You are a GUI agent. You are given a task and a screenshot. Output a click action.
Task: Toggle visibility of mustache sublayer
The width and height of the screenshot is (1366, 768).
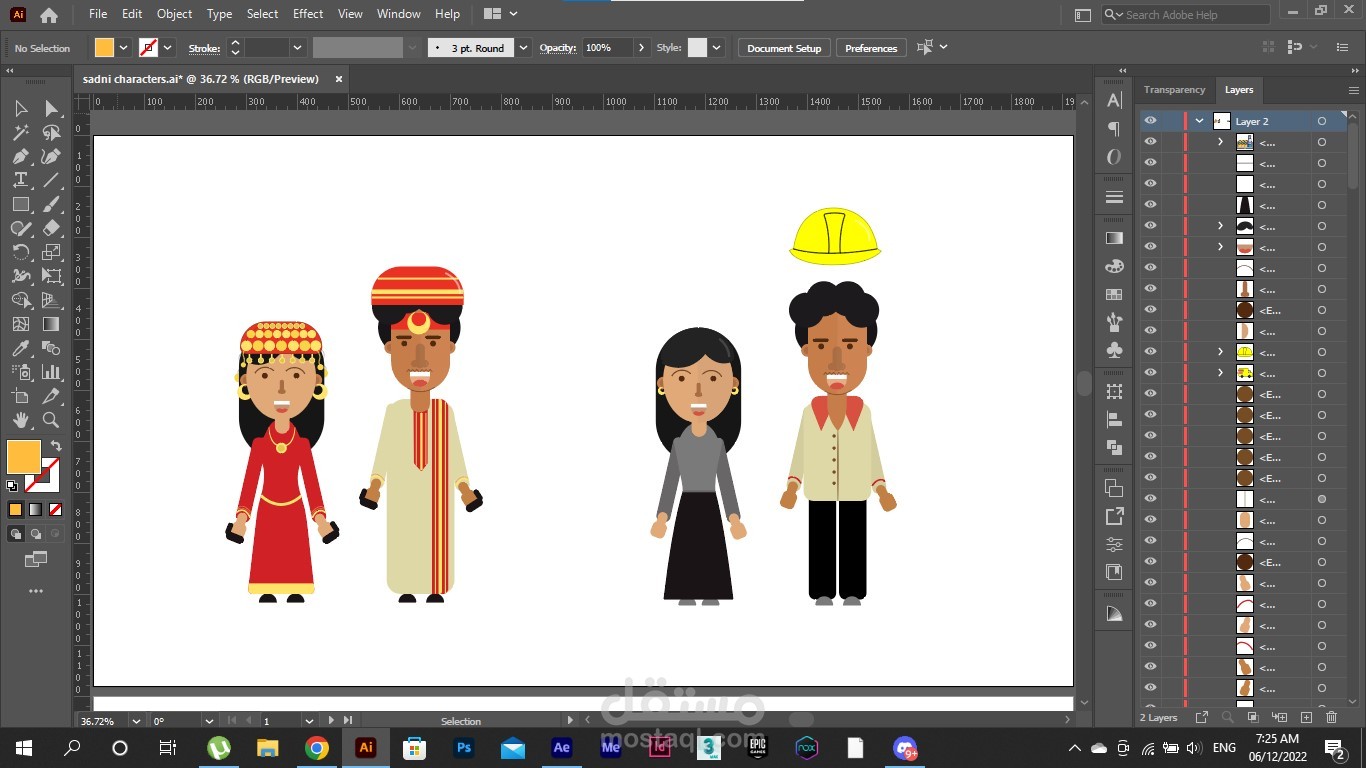point(1150,226)
